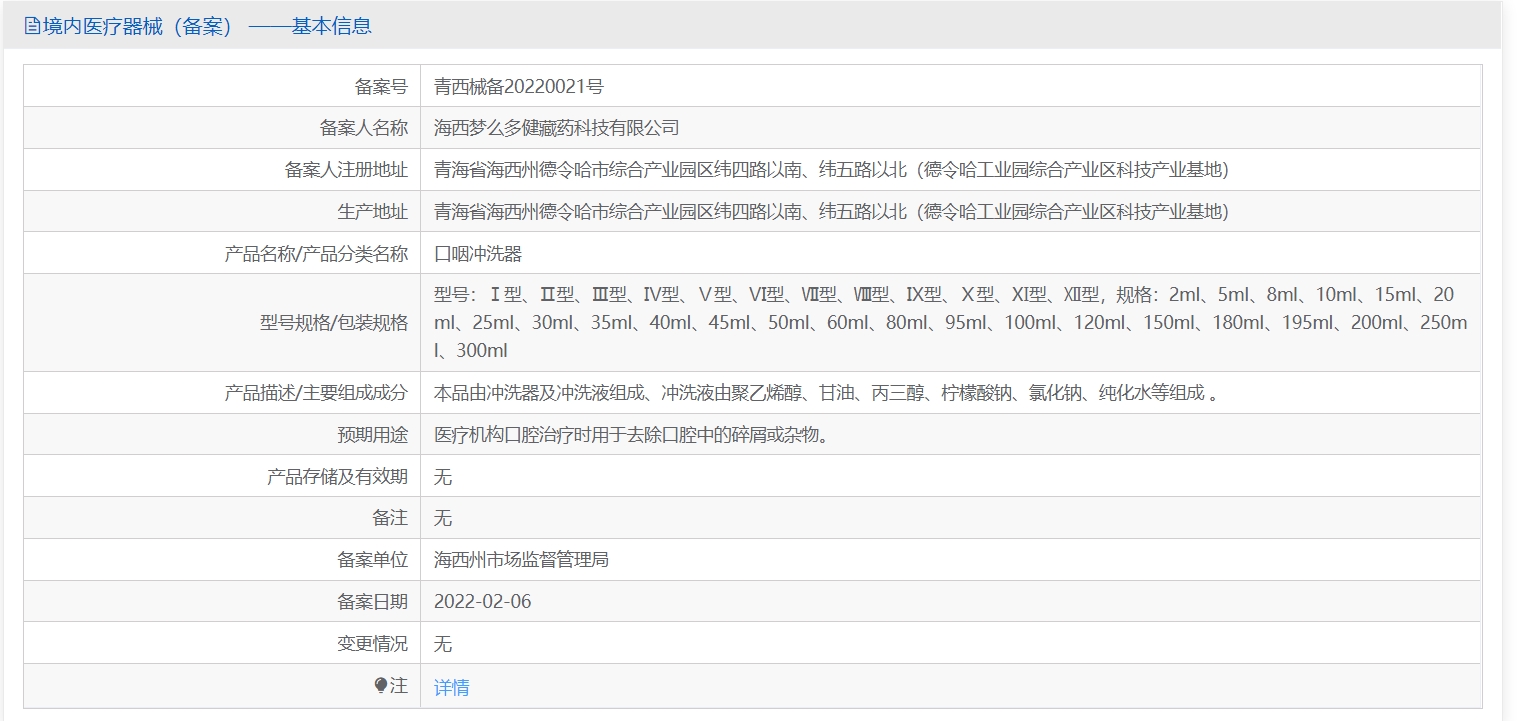The width and height of the screenshot is (1521, 721).
Task: Select company name 海西梦么多健藏药科技有限公司
Action: click(556, 128)
